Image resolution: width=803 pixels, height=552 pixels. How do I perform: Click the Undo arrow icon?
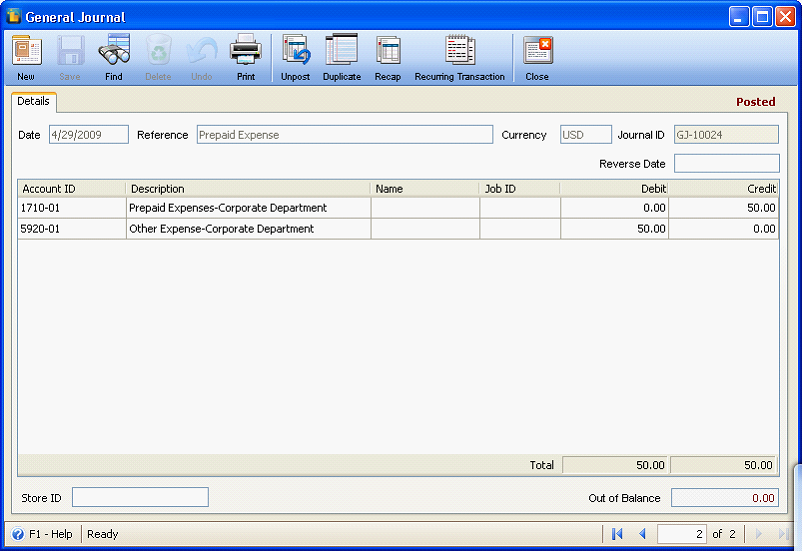(202, 50)
